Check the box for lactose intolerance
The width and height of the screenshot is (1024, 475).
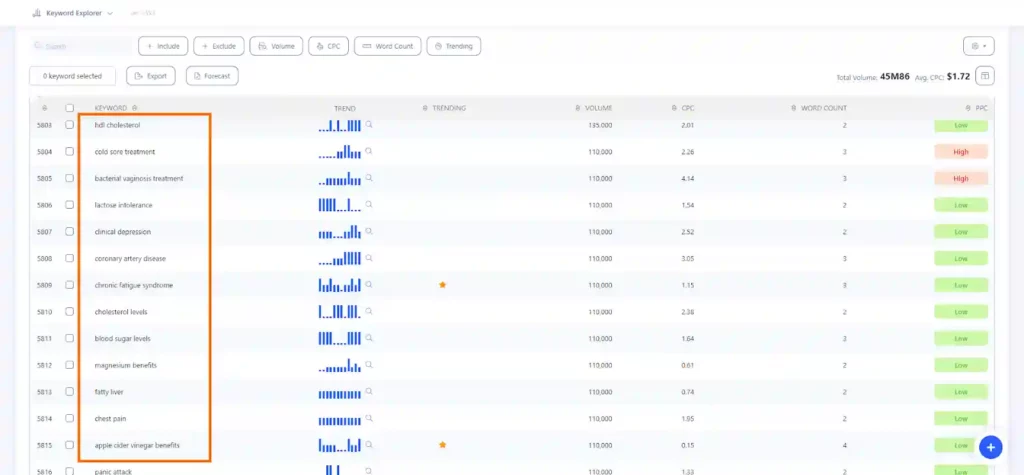pyautogui.click(x=70, y=205)
